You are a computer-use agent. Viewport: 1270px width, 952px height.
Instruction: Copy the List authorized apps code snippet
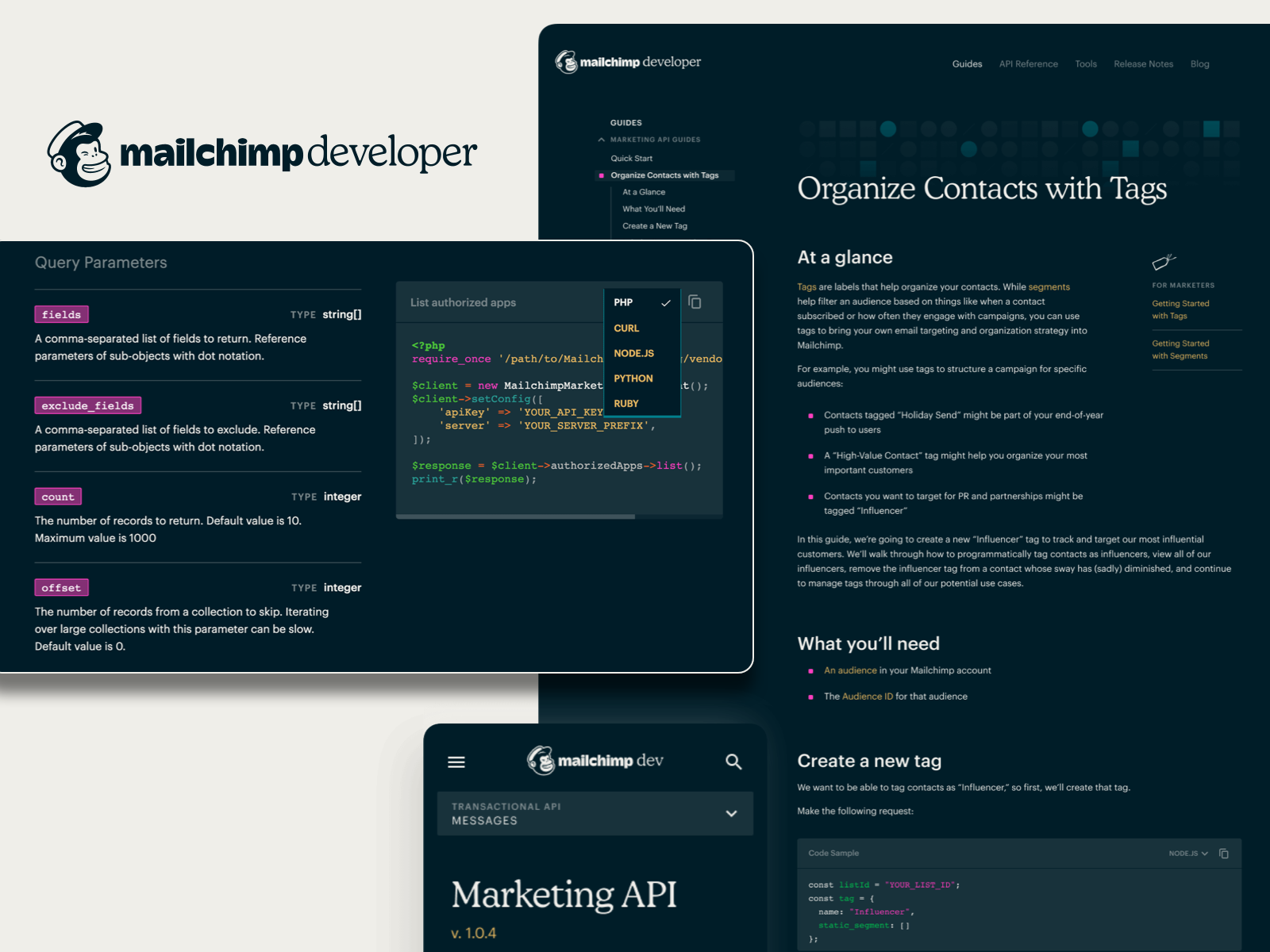[696, 302]
